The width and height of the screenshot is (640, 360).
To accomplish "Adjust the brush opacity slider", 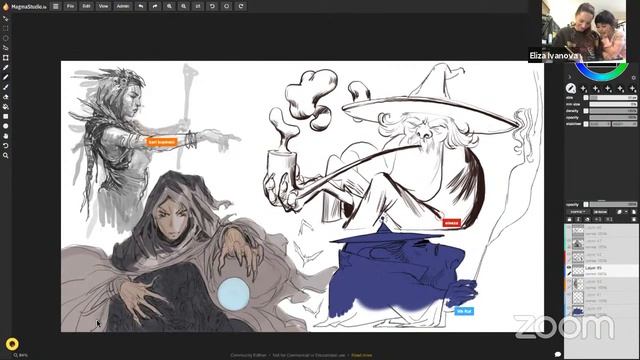I will [x=613, y=118].
